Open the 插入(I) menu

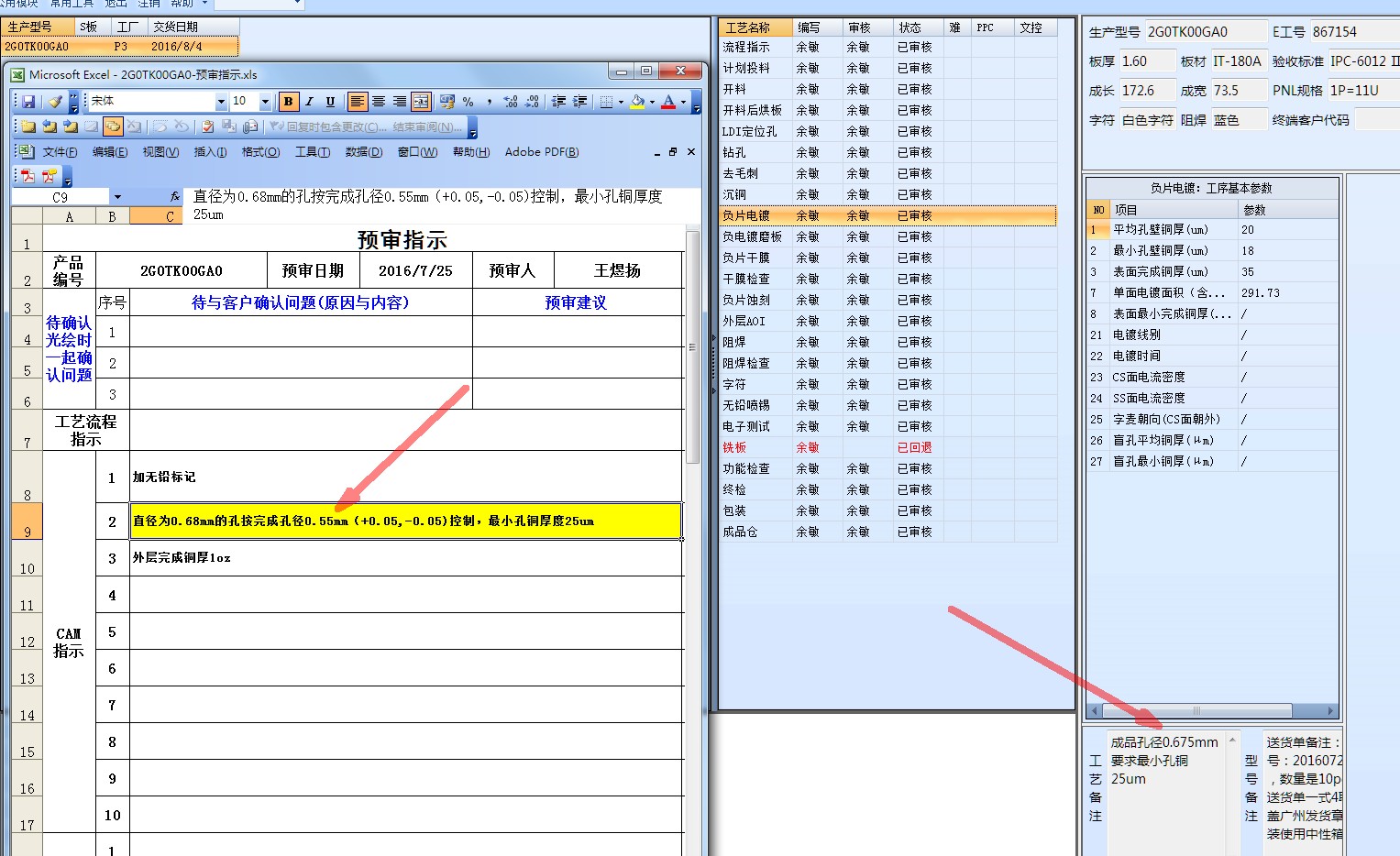coord(210,152)
